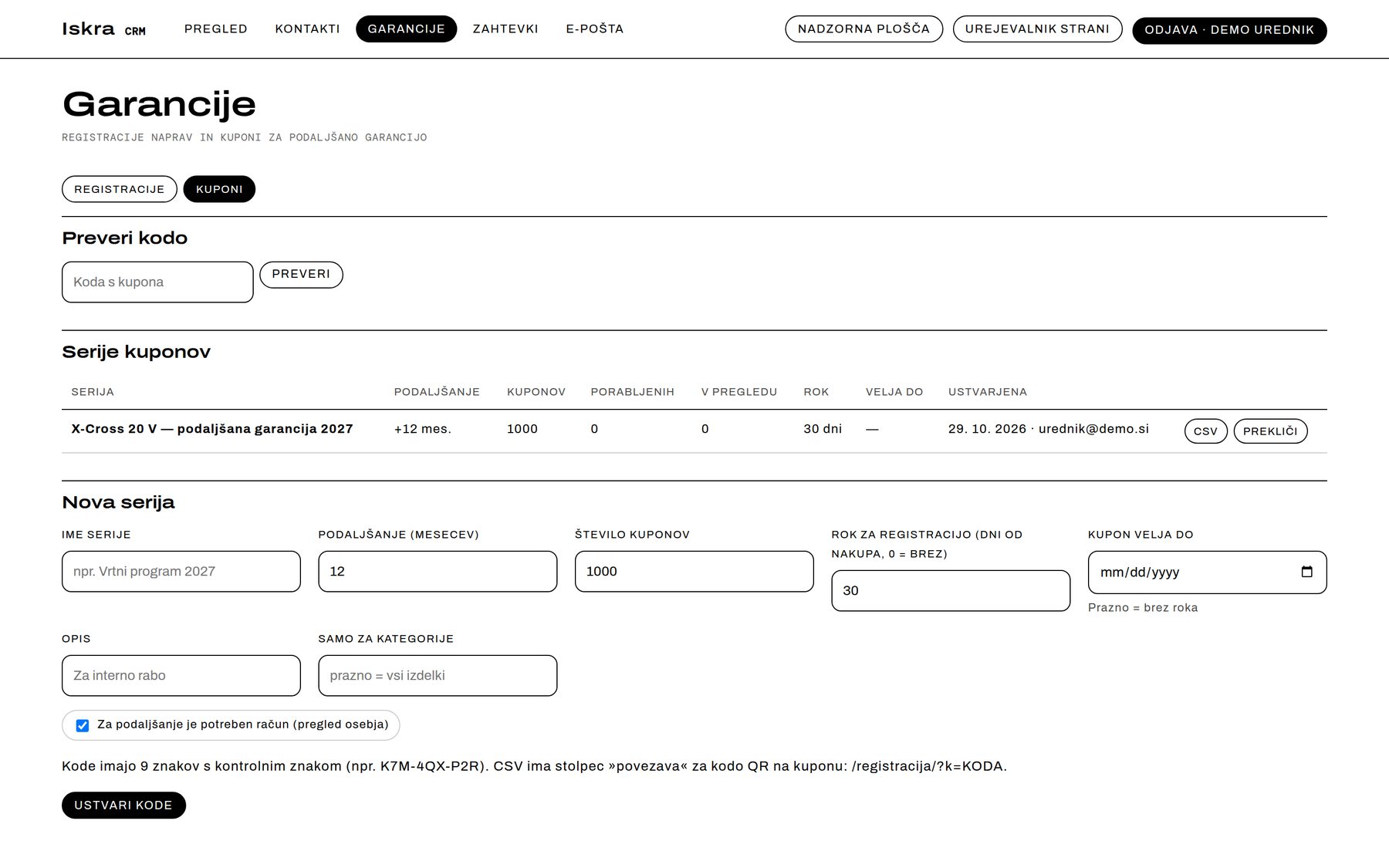Click the 'Serija' column header
1389x868 pixels.
[x=93, y=392]
